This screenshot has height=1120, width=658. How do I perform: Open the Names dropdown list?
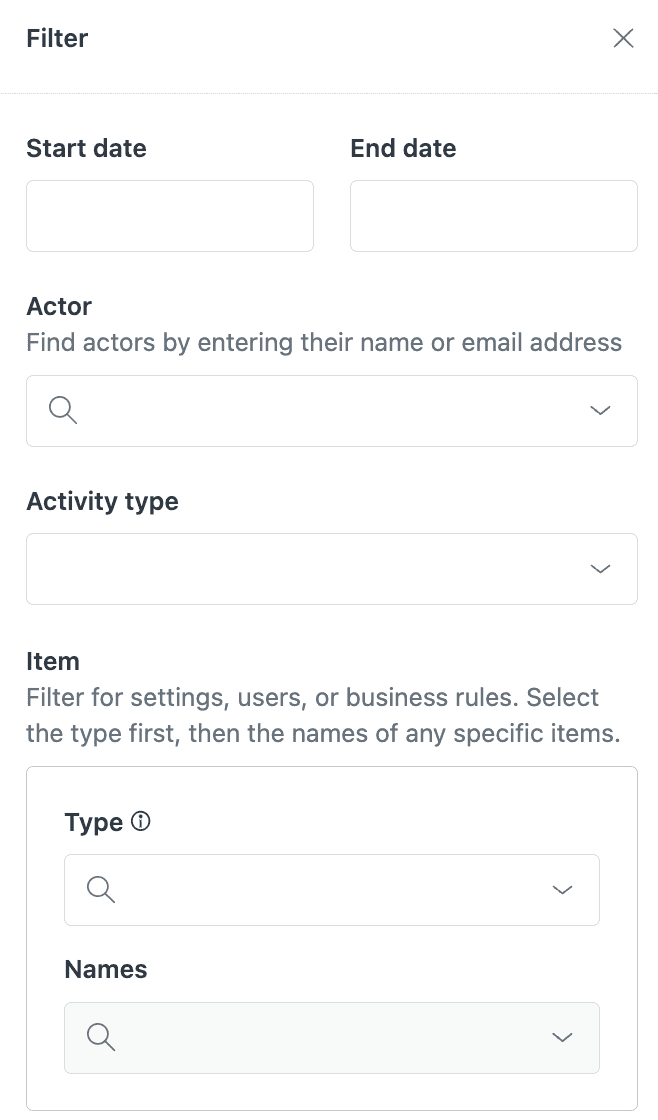click(x=331, y=1037)
